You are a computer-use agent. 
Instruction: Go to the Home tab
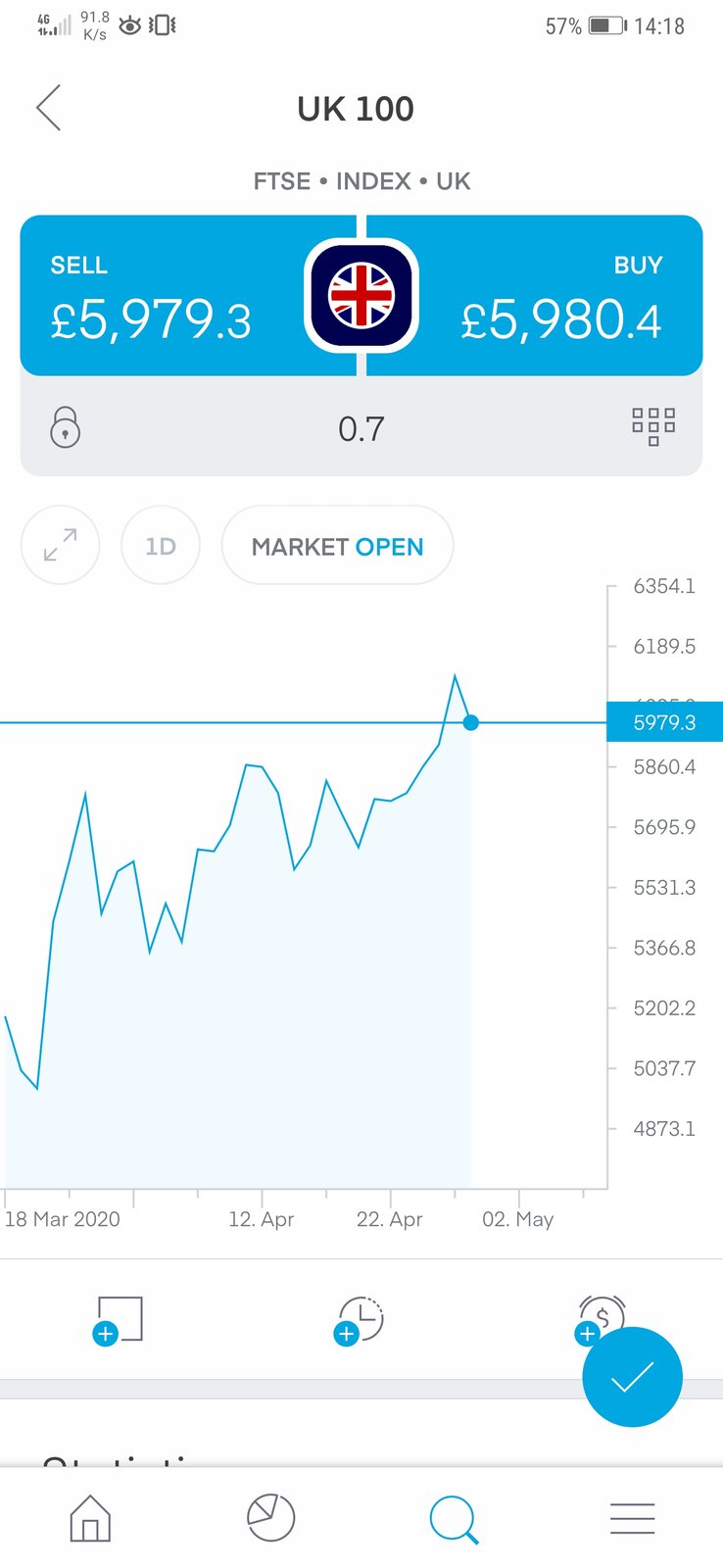90,1518
